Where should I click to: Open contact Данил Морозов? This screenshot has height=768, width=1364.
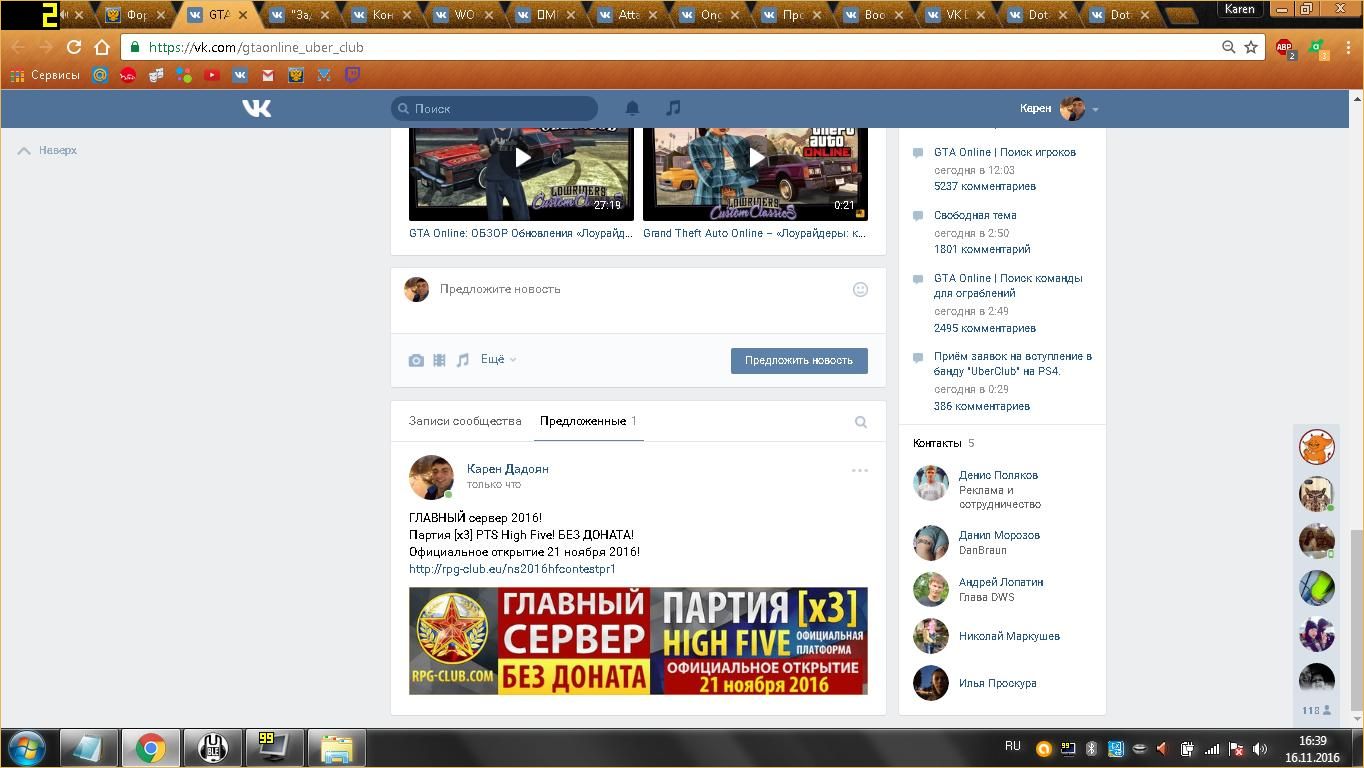pyautogui.click(x=999, y=535)
